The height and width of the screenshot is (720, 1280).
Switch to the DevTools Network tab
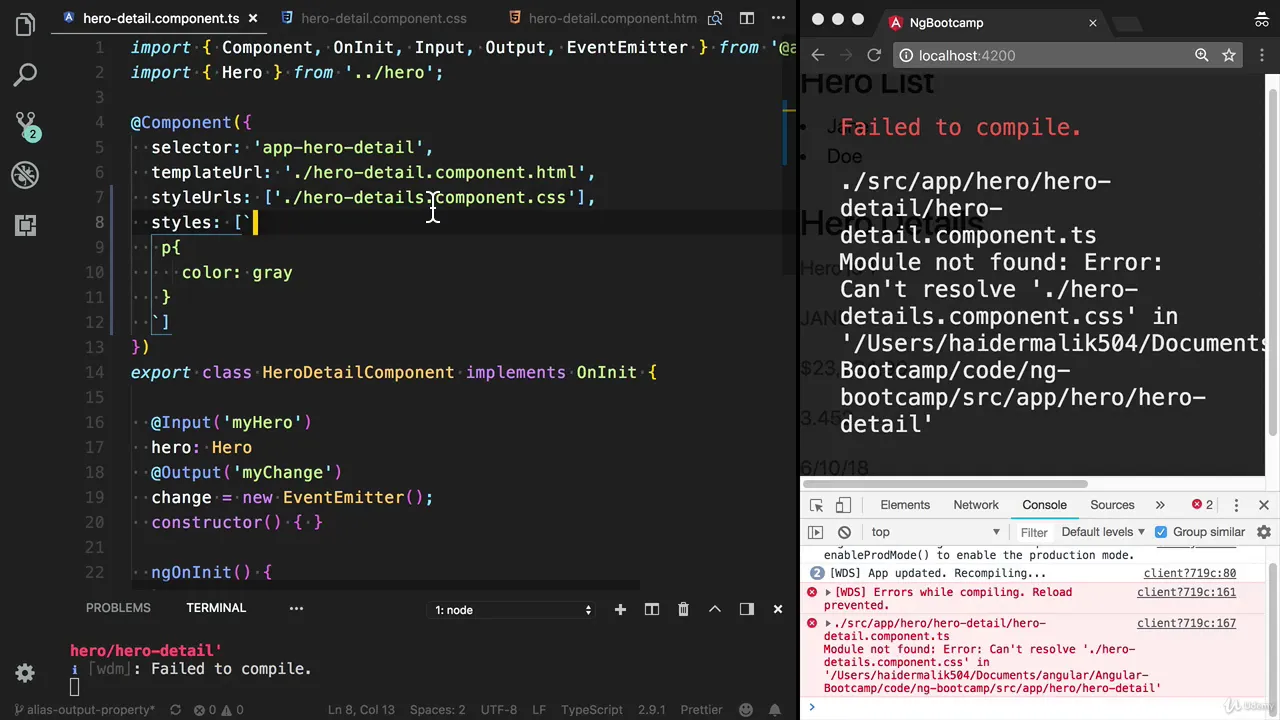pyautogui.click(x=976, y=505)
